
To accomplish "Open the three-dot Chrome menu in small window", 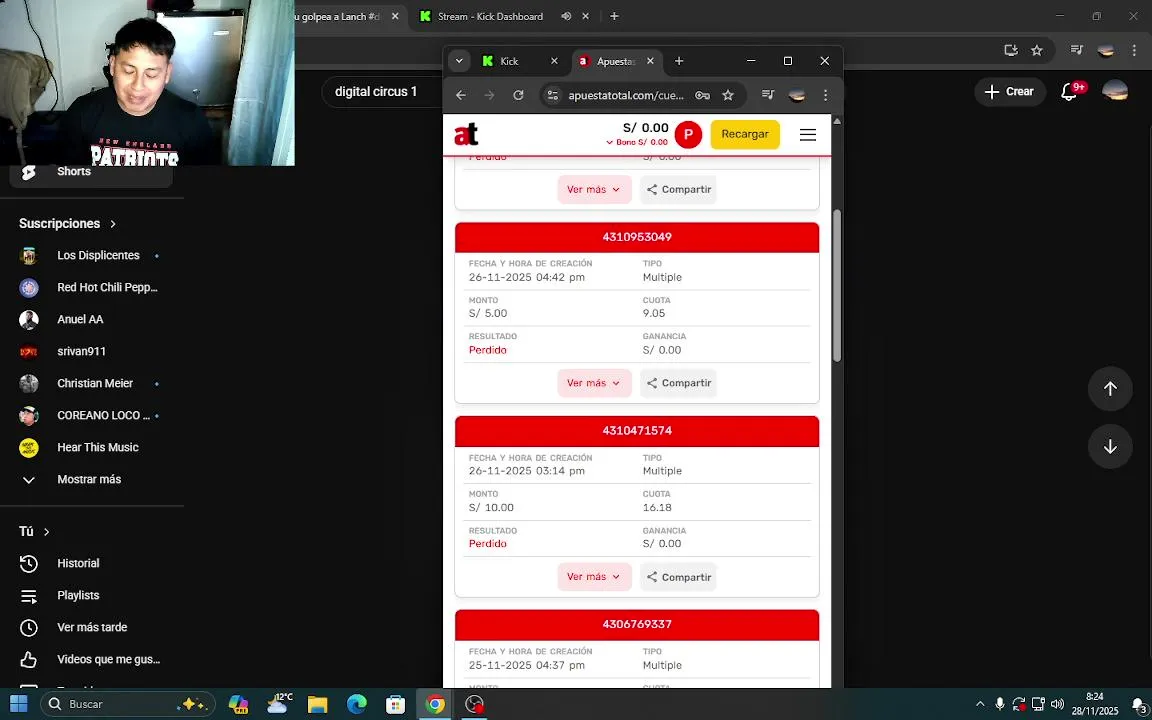I will click(x=825, y=95).
